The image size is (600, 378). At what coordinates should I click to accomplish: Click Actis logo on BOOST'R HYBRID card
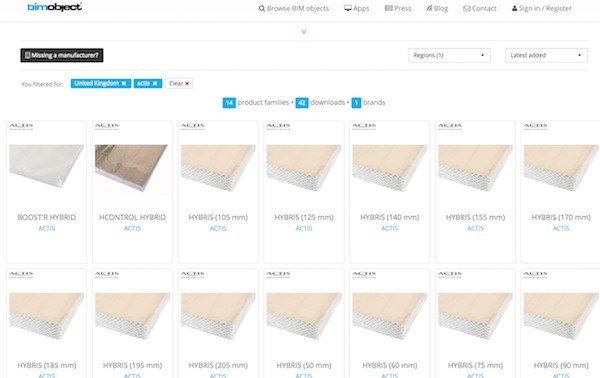[21, 126]
